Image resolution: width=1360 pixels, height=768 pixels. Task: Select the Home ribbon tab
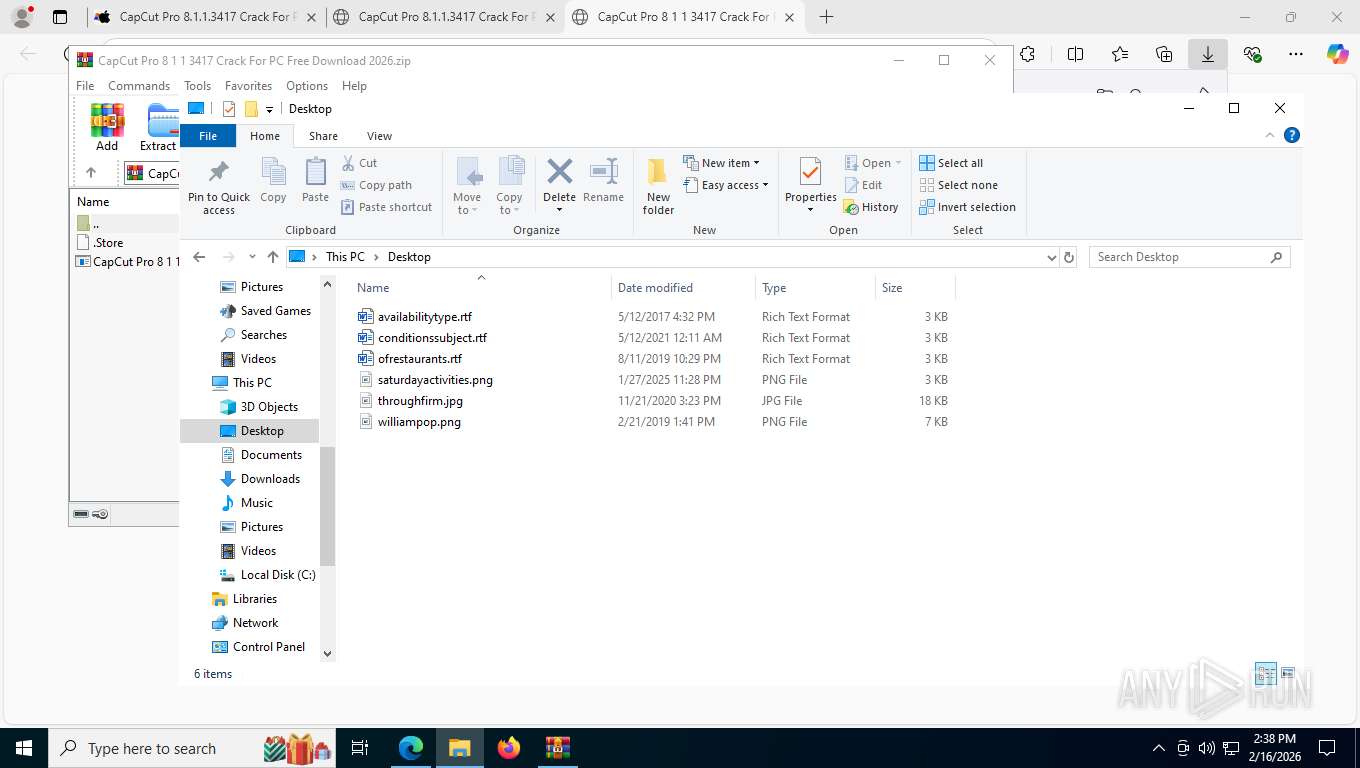coord(265,136)
